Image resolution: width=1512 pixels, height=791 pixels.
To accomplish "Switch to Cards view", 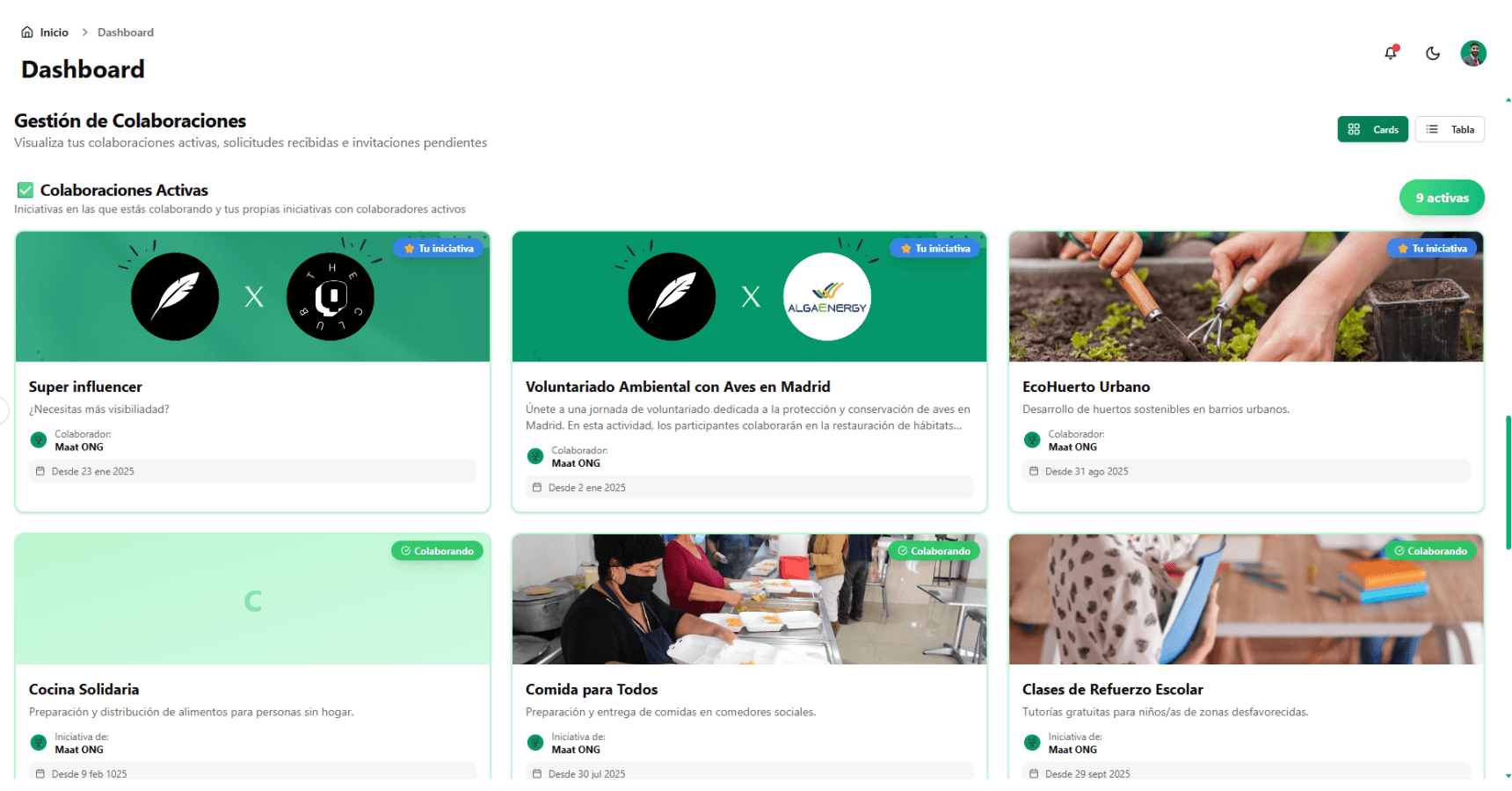I will (1372, 129).
